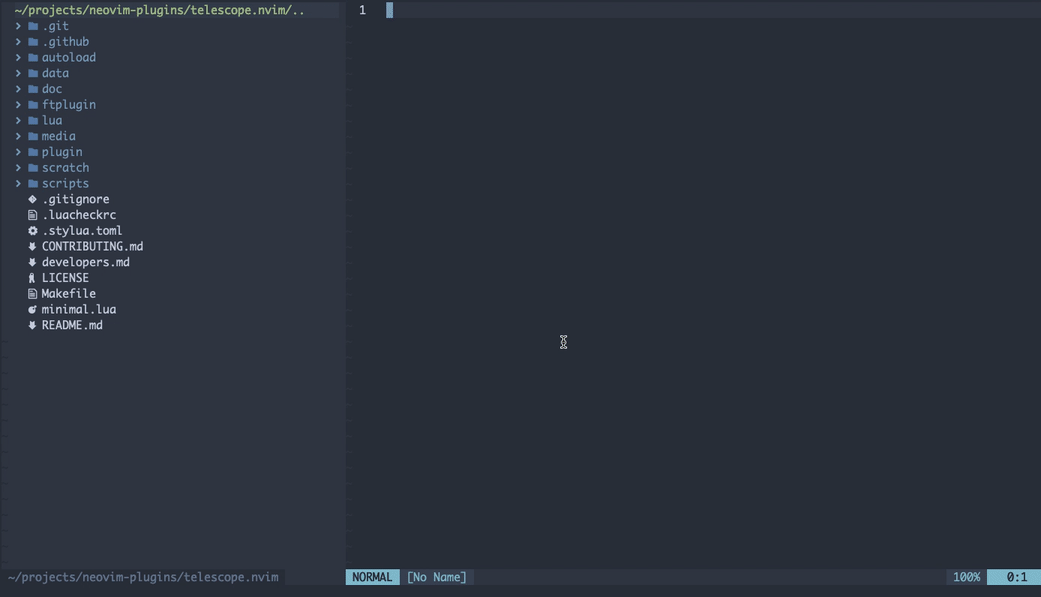The width and height of the screenshot is (1041, 597).
Task: Click the tree statusline path telescope.nvim
Action: (x=143, y=577)
